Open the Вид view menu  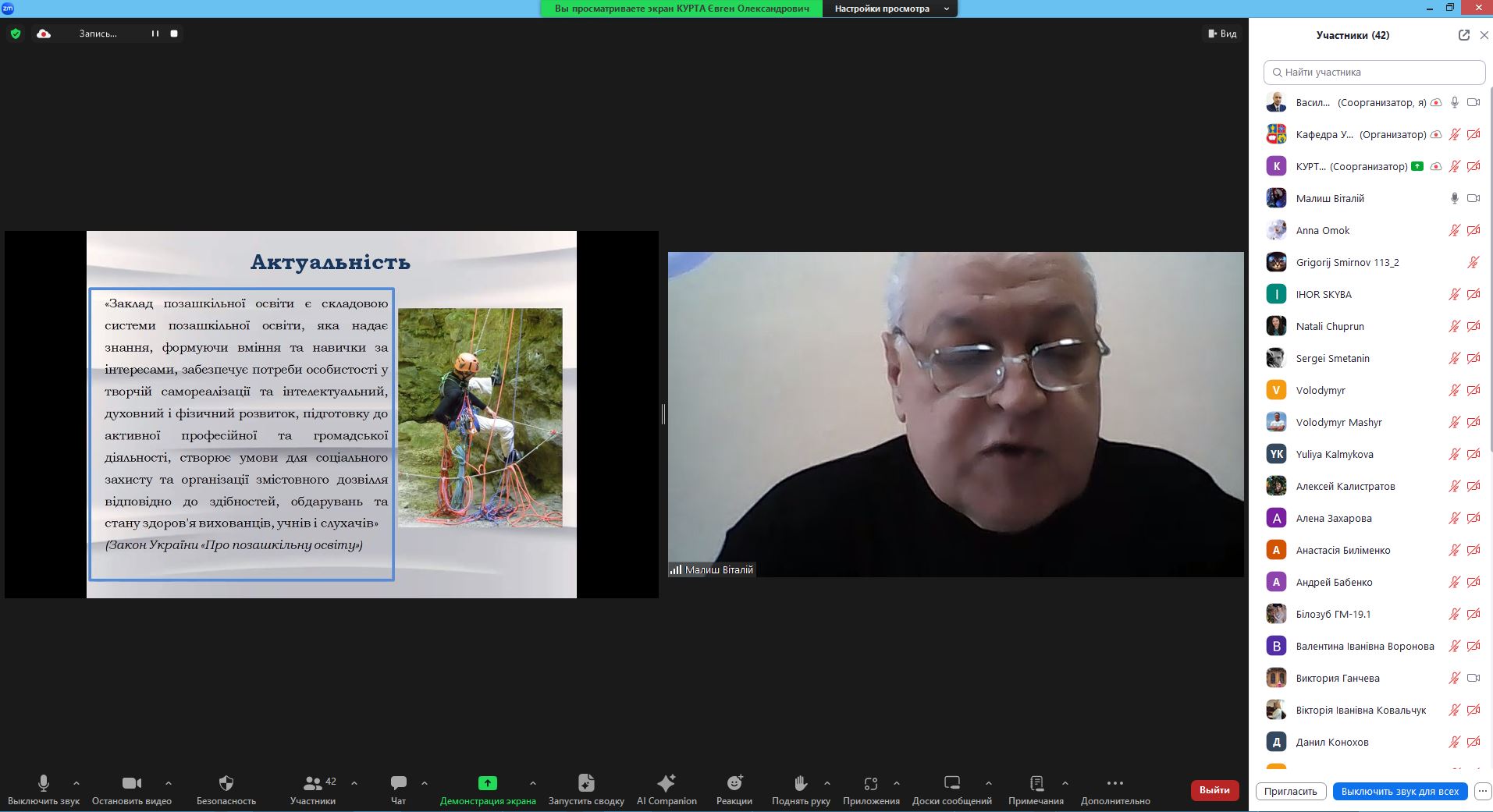[x=1222, y=34]
